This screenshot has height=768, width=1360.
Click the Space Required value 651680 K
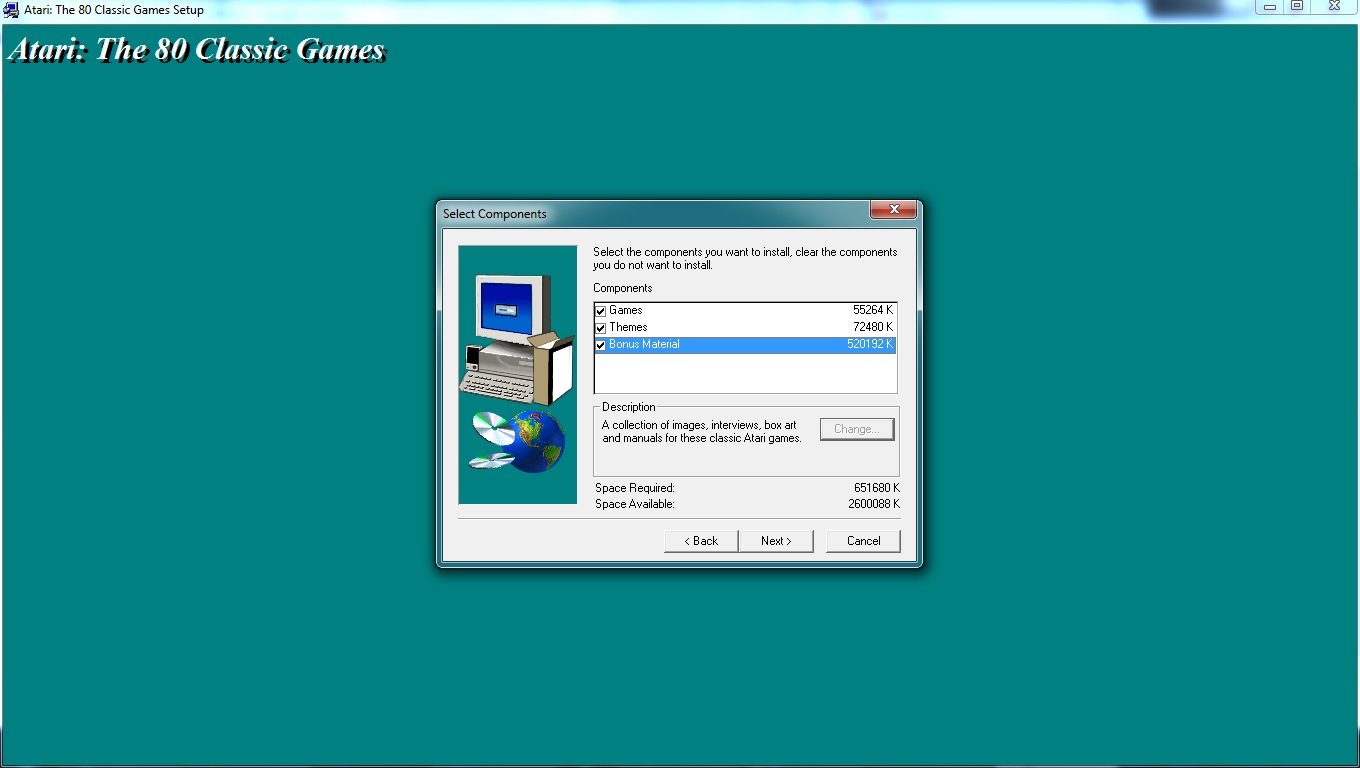877,488
